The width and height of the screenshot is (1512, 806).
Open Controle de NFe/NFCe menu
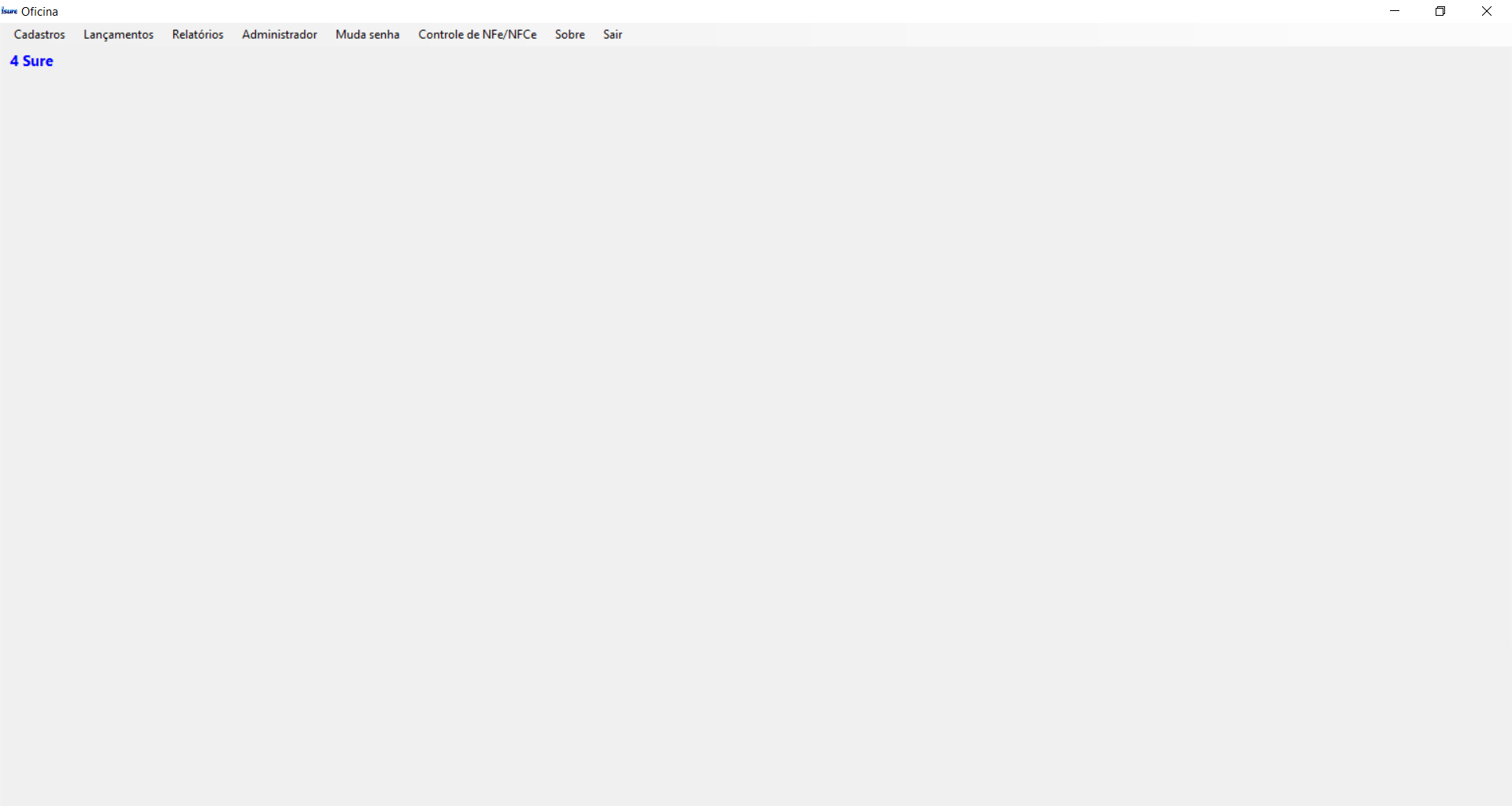tap(477, 35)
